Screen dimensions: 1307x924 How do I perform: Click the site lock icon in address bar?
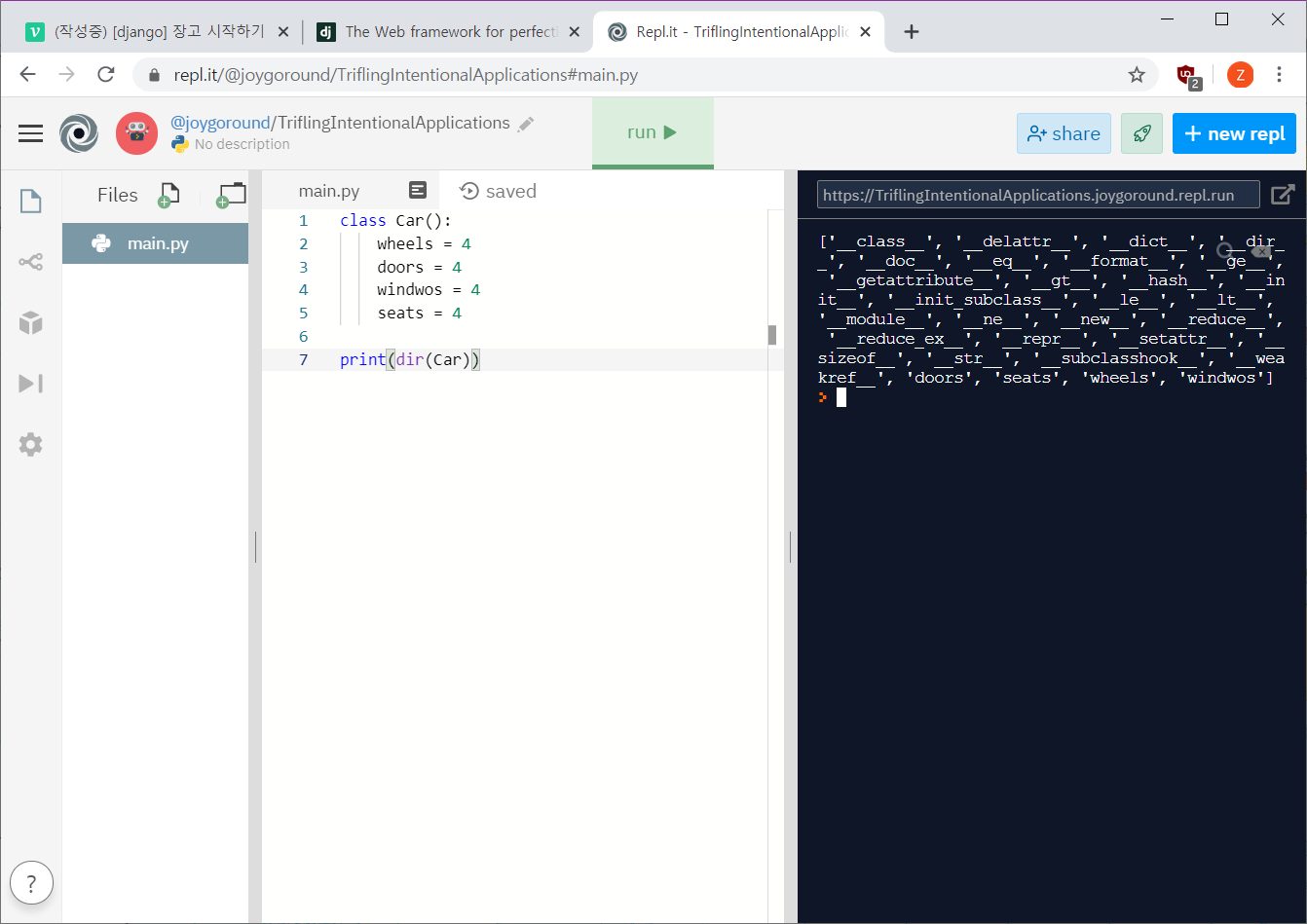pyautogui.click(x=153, y=75)
